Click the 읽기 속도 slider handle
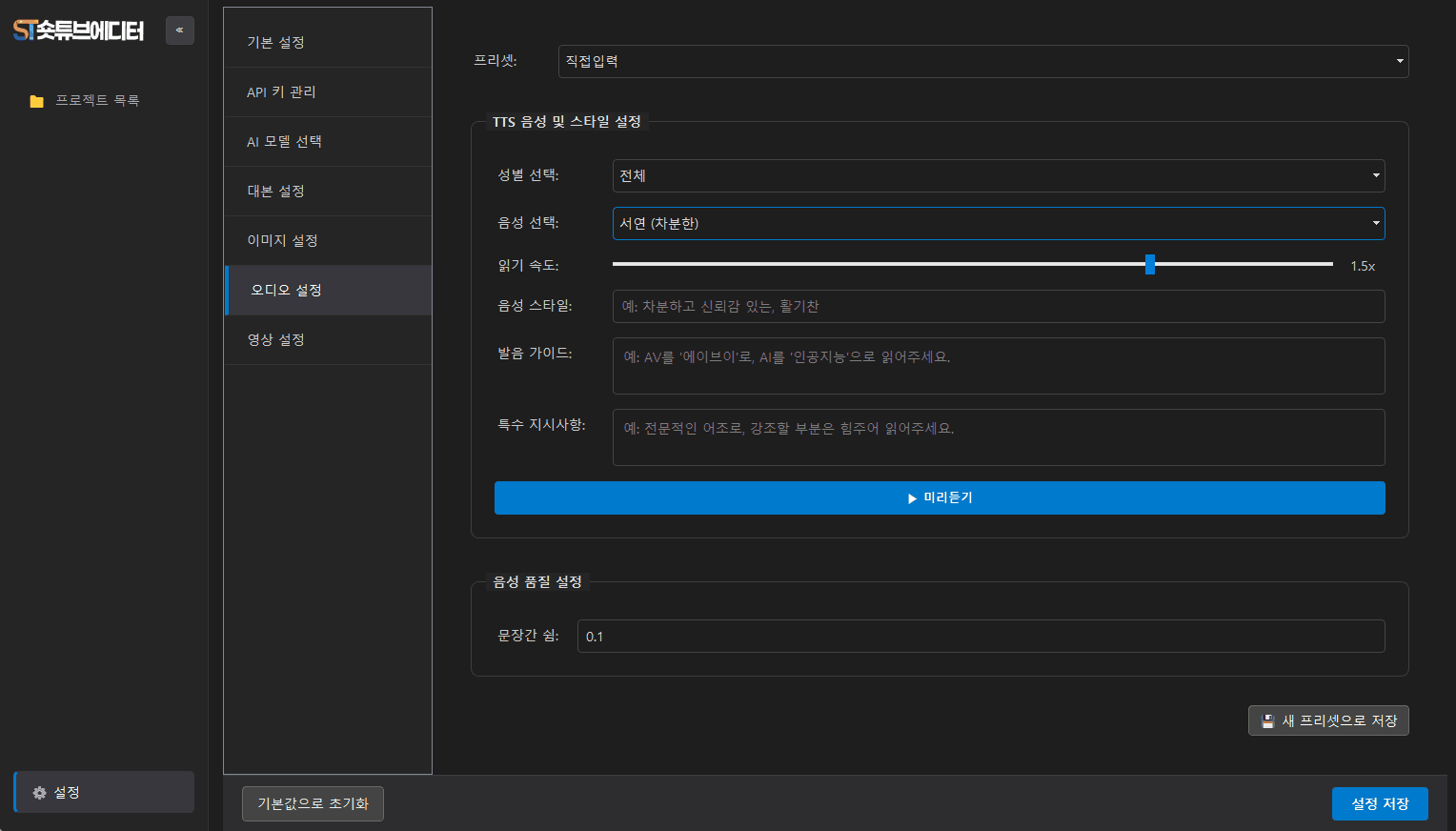The height and width of the screenshot is (831, 1456). pyautogui.click(x=1149, y=264)
